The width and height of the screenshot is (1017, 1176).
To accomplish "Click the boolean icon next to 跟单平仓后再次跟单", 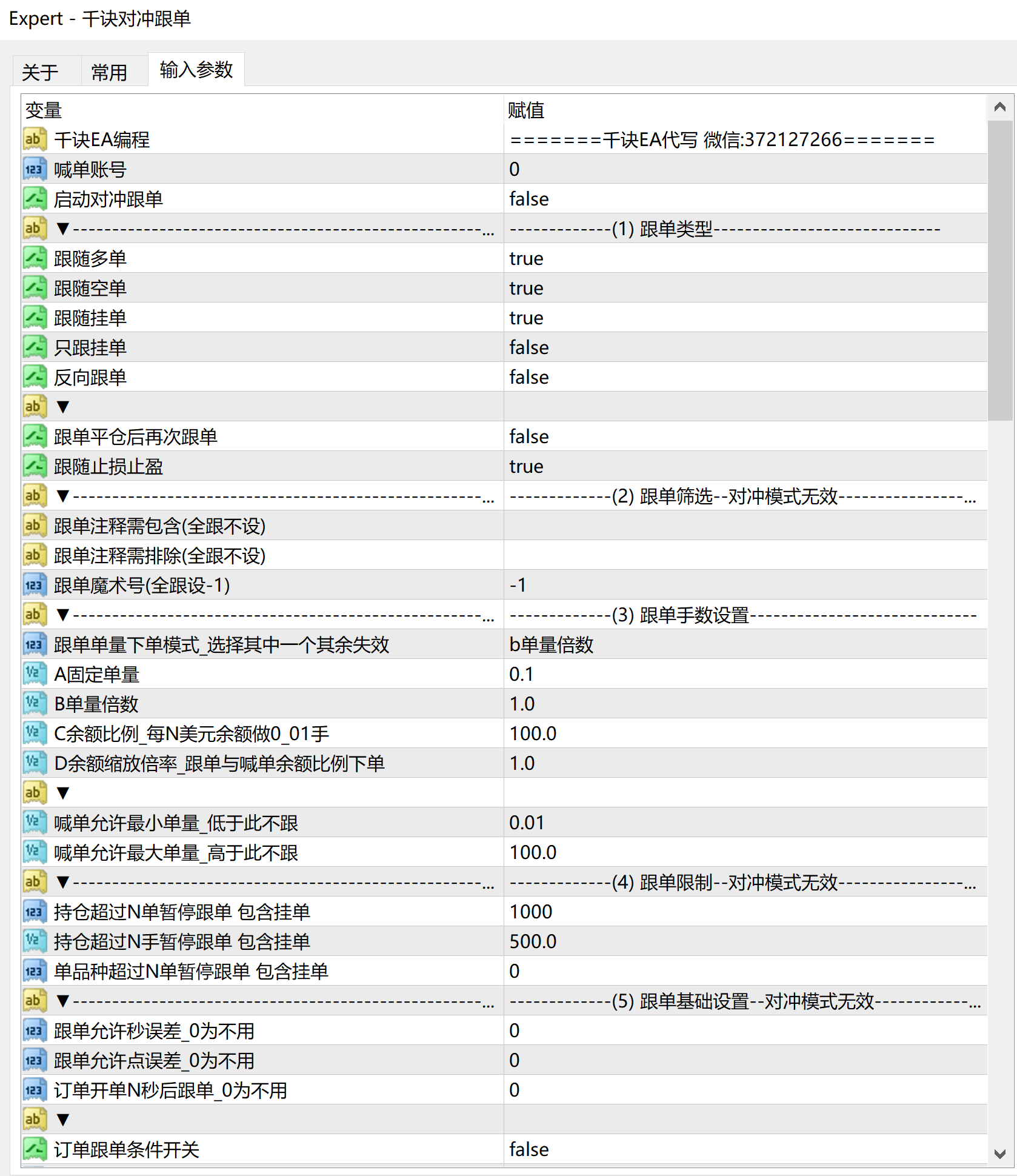I will coord(35,436).
